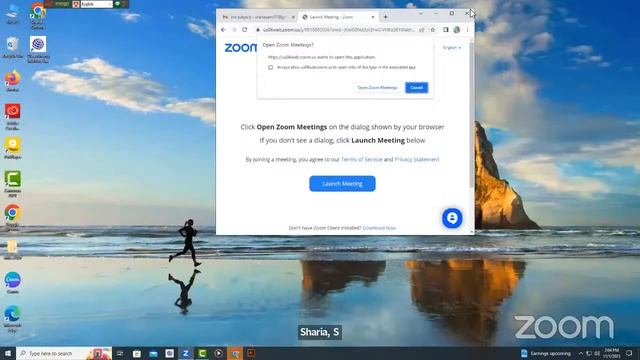Open the taskbar clock and date
The width and height of the screenshot is (640, 360).
tap(611, 353)
